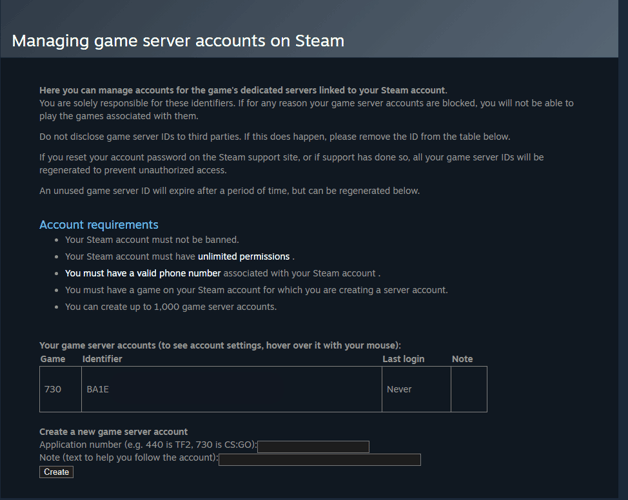Viewport: 628px width, 500px height.
Task: Click the must not be banned bullet
Action: 152,240
